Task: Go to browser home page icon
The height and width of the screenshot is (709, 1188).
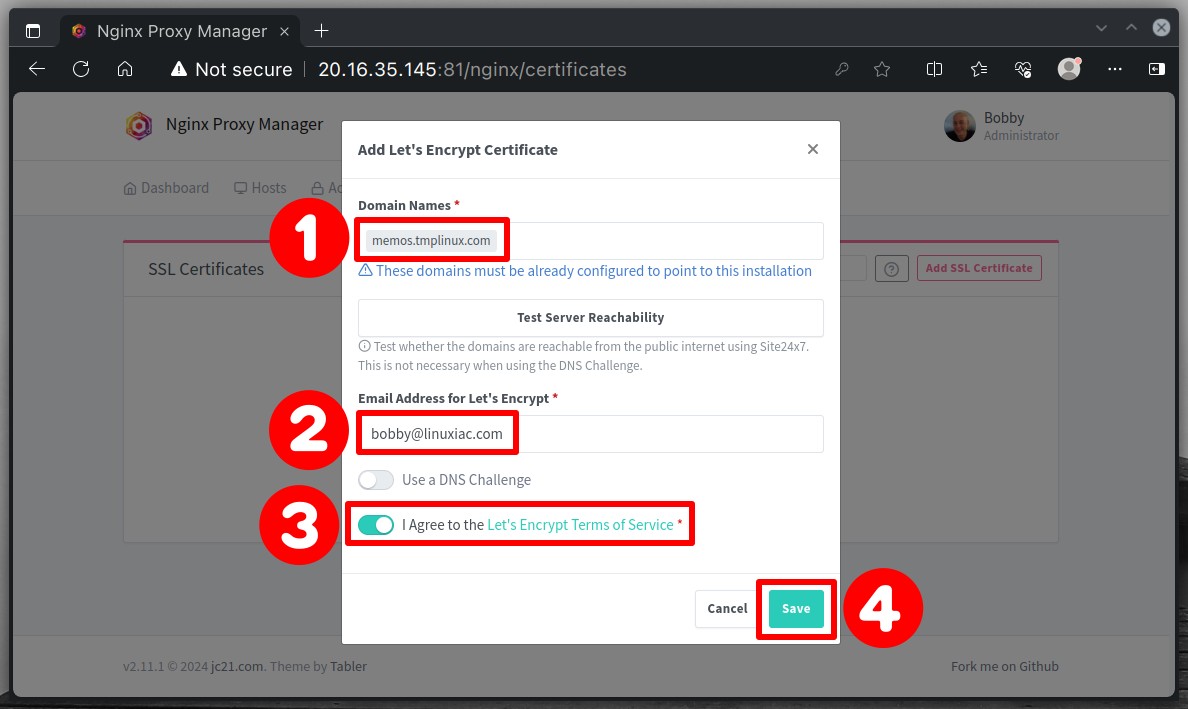Action: pyautogui.click(x=125, y=69)
